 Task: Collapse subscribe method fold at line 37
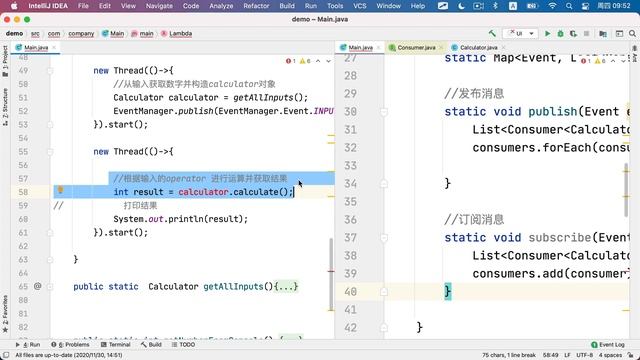pyautogui.click(x=384, y=238)
